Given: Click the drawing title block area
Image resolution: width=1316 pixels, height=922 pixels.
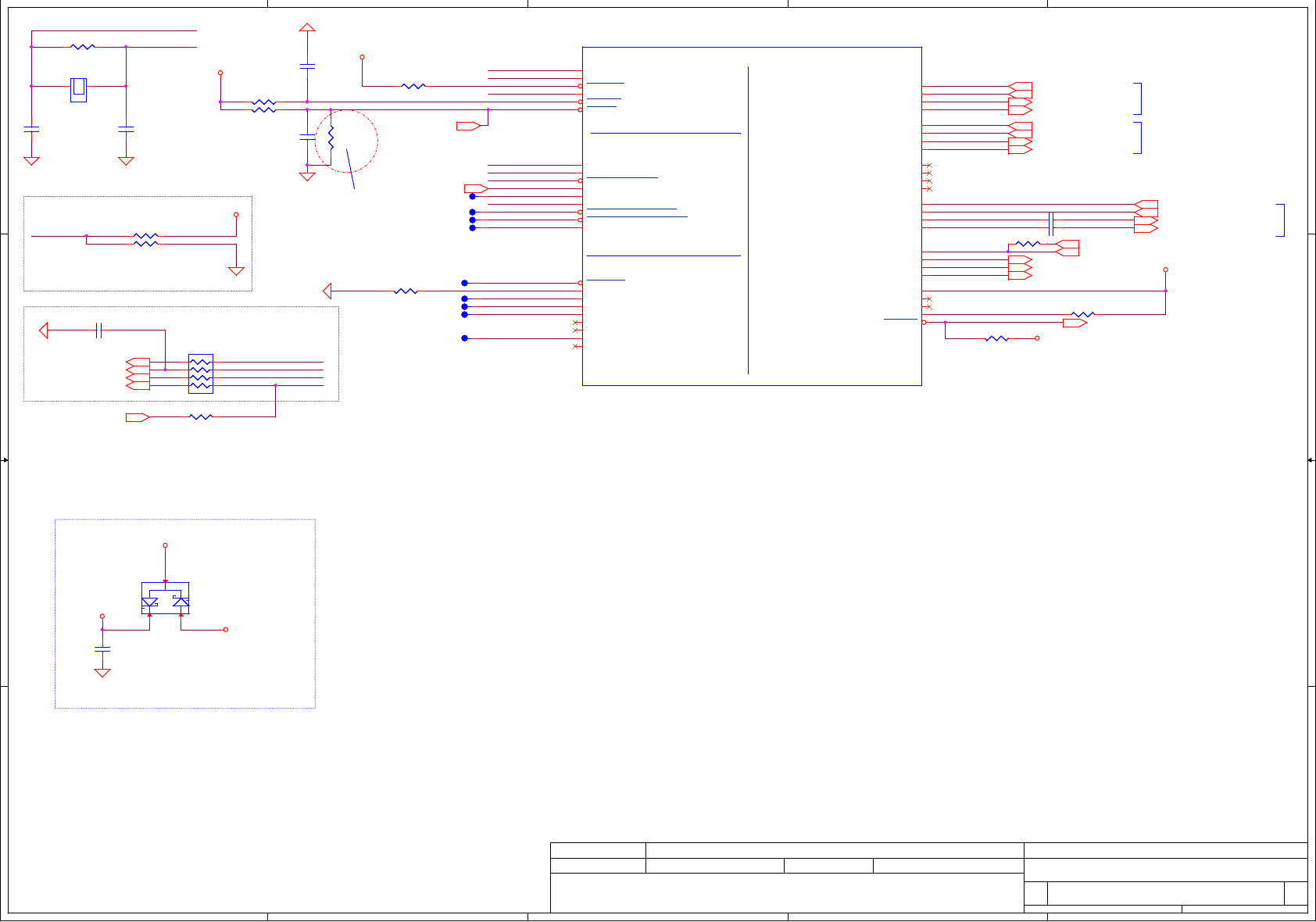Looking at the screenshot, I should click(928, 877).
